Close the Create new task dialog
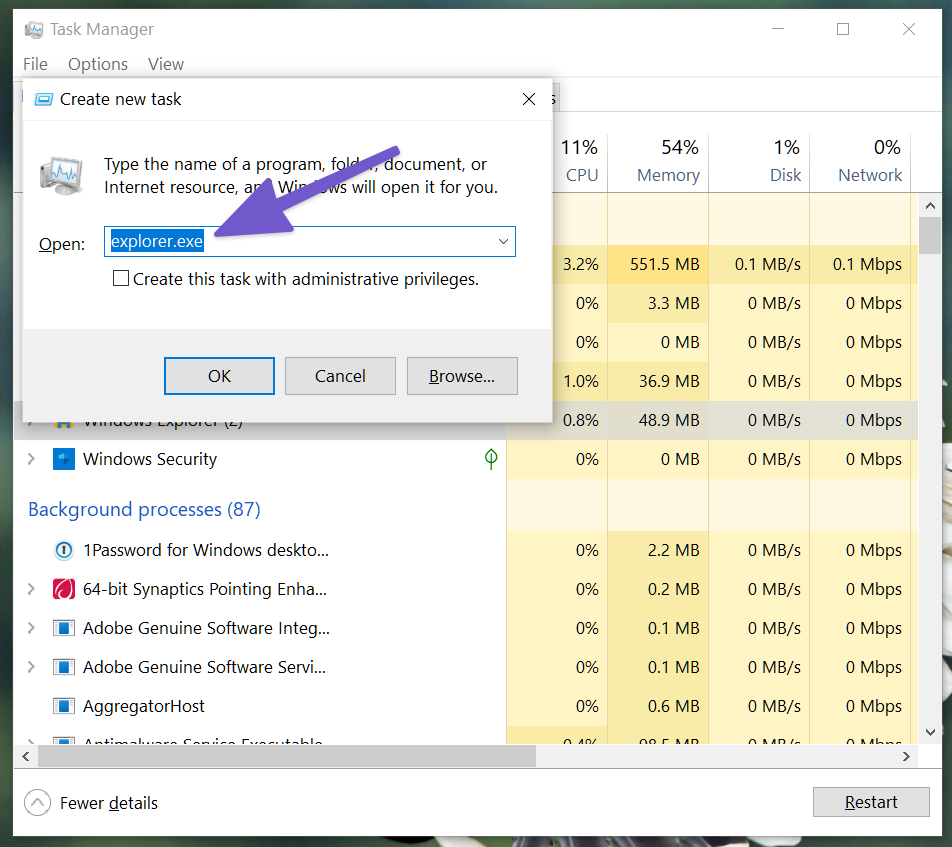Image resolution: width=952 pixels, height=847 pixels. 529,99
